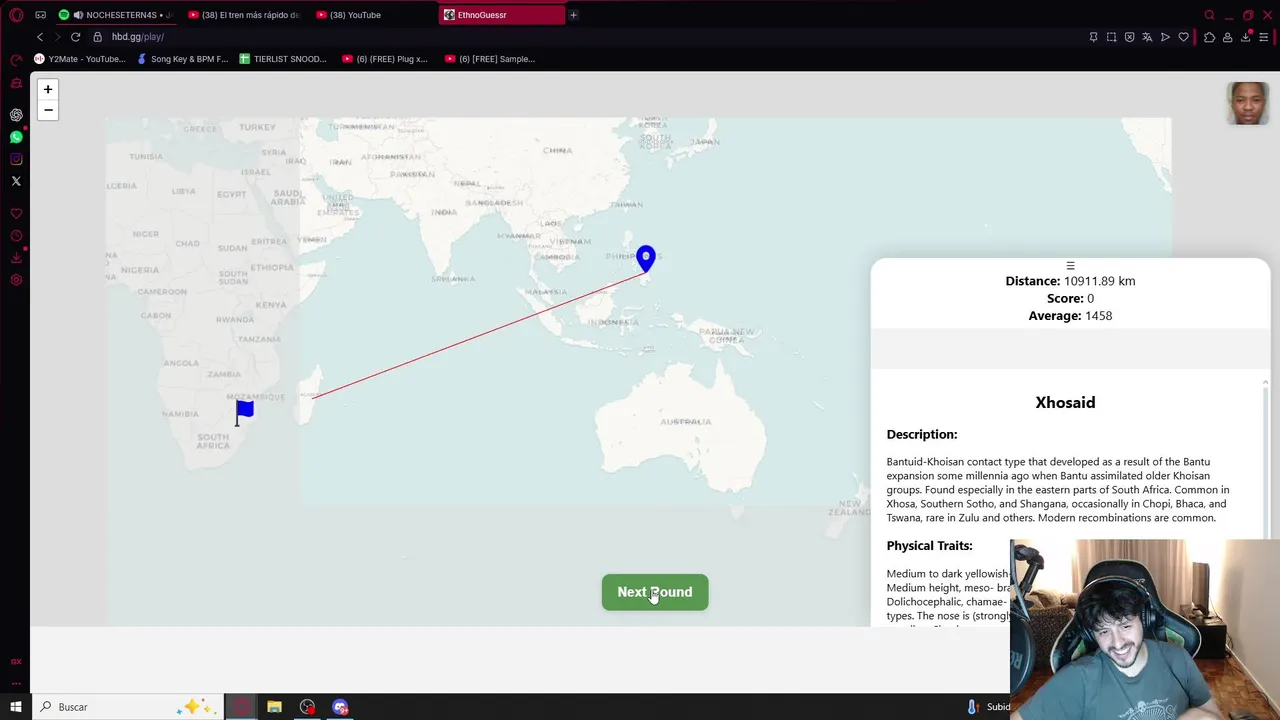Viewport: 1280px width, 720px height.
Task: Open the TIERLIST SNOOD bookmark
Action: (283, 59)
